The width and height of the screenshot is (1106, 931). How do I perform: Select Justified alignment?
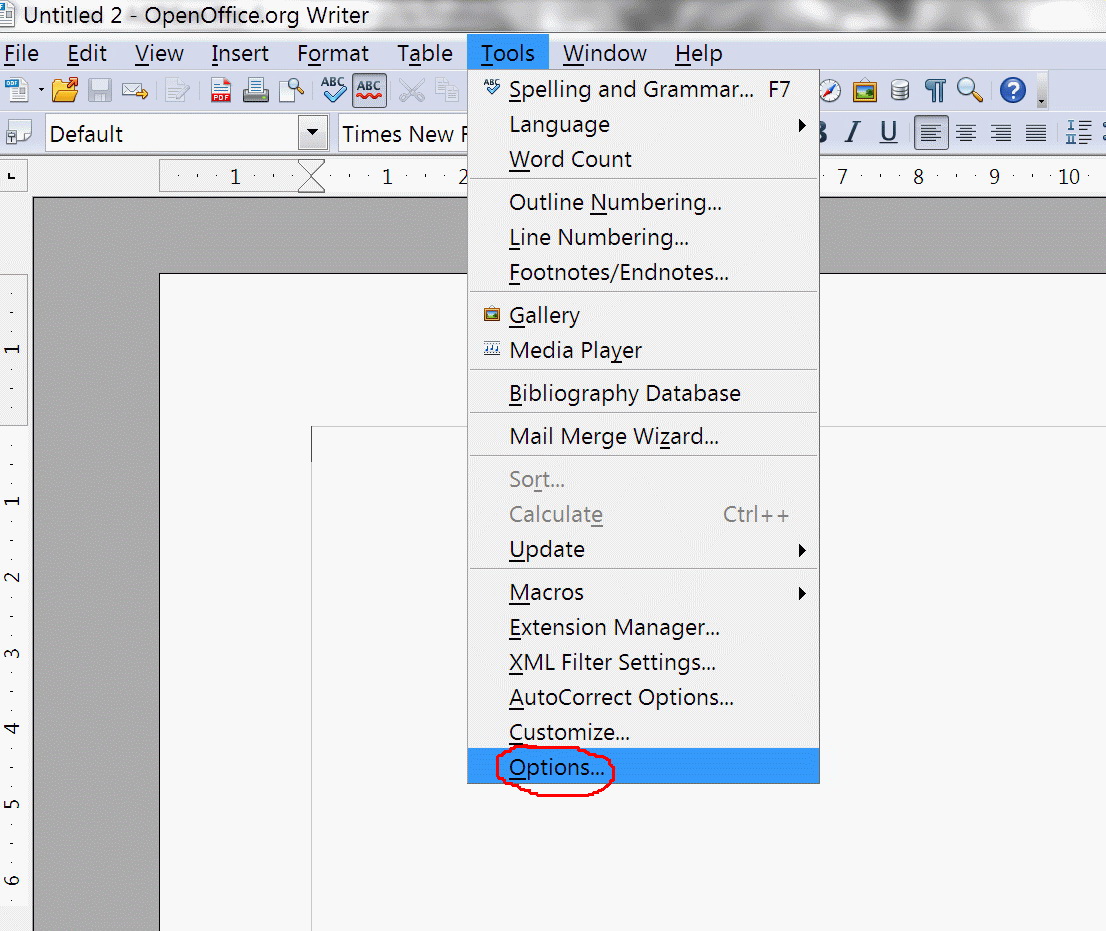coord(1036,133)
